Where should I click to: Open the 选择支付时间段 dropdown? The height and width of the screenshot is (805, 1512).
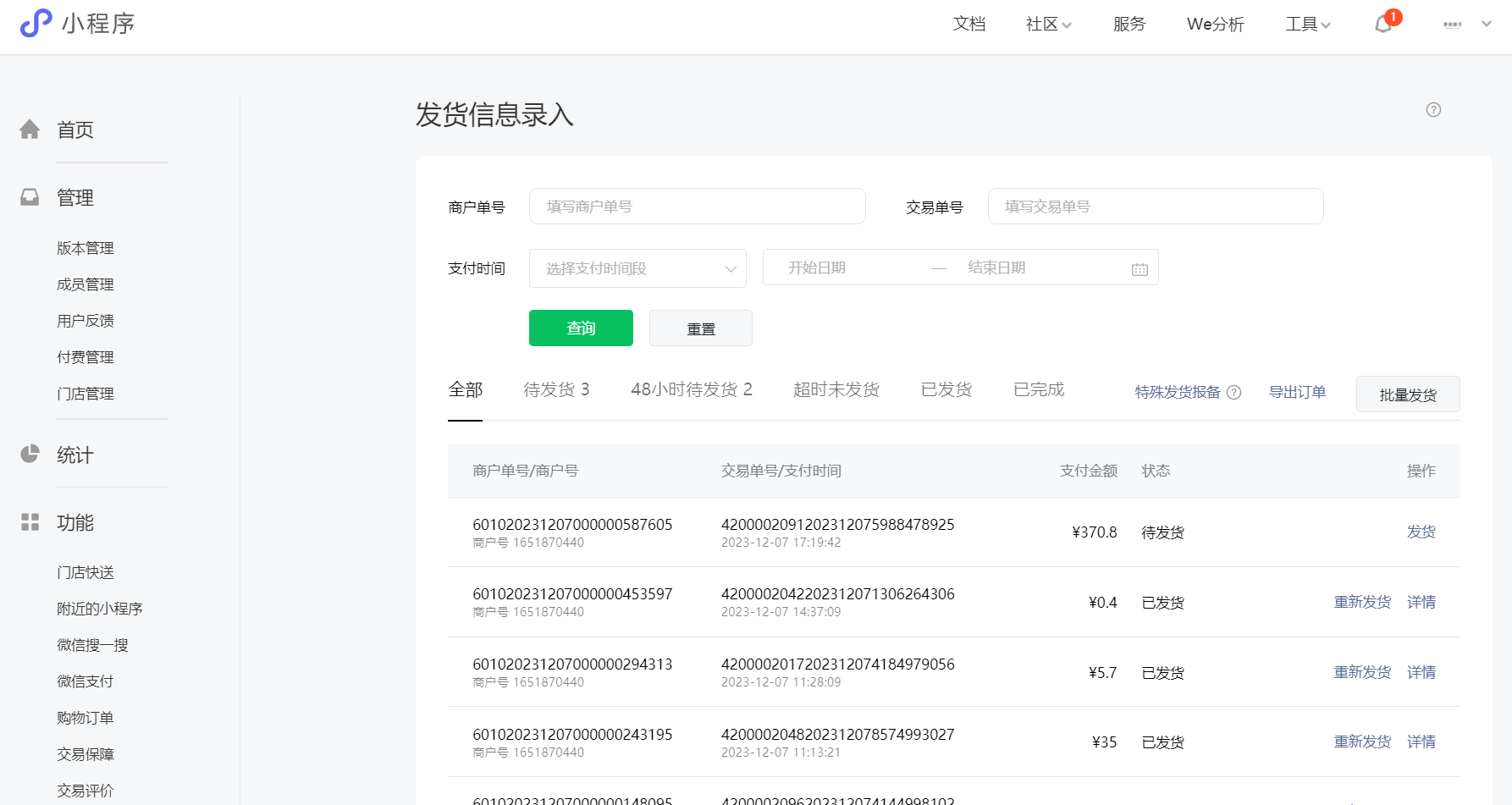(637, 268)
